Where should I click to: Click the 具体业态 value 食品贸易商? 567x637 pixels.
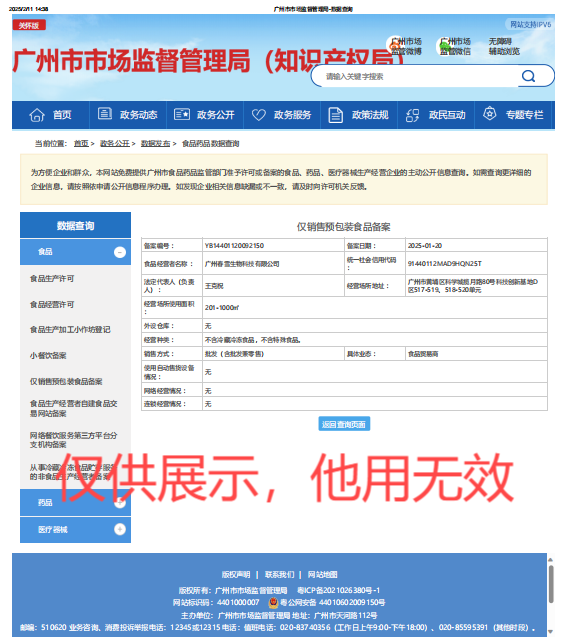click(423, 354)
